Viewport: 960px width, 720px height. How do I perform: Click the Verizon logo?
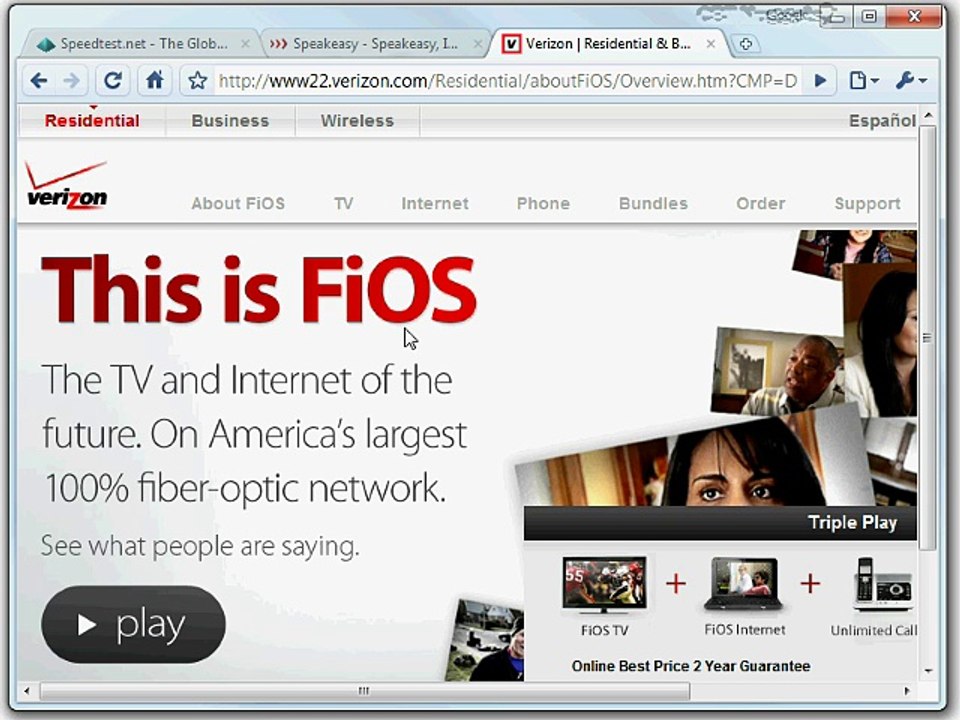(67, 185)
